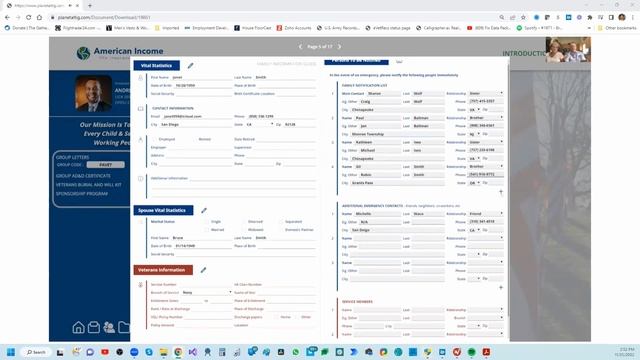Click the First Name field containing Janet
This screenshot has width=640, height=360.
pyautogui.click(x=201, y=77)
